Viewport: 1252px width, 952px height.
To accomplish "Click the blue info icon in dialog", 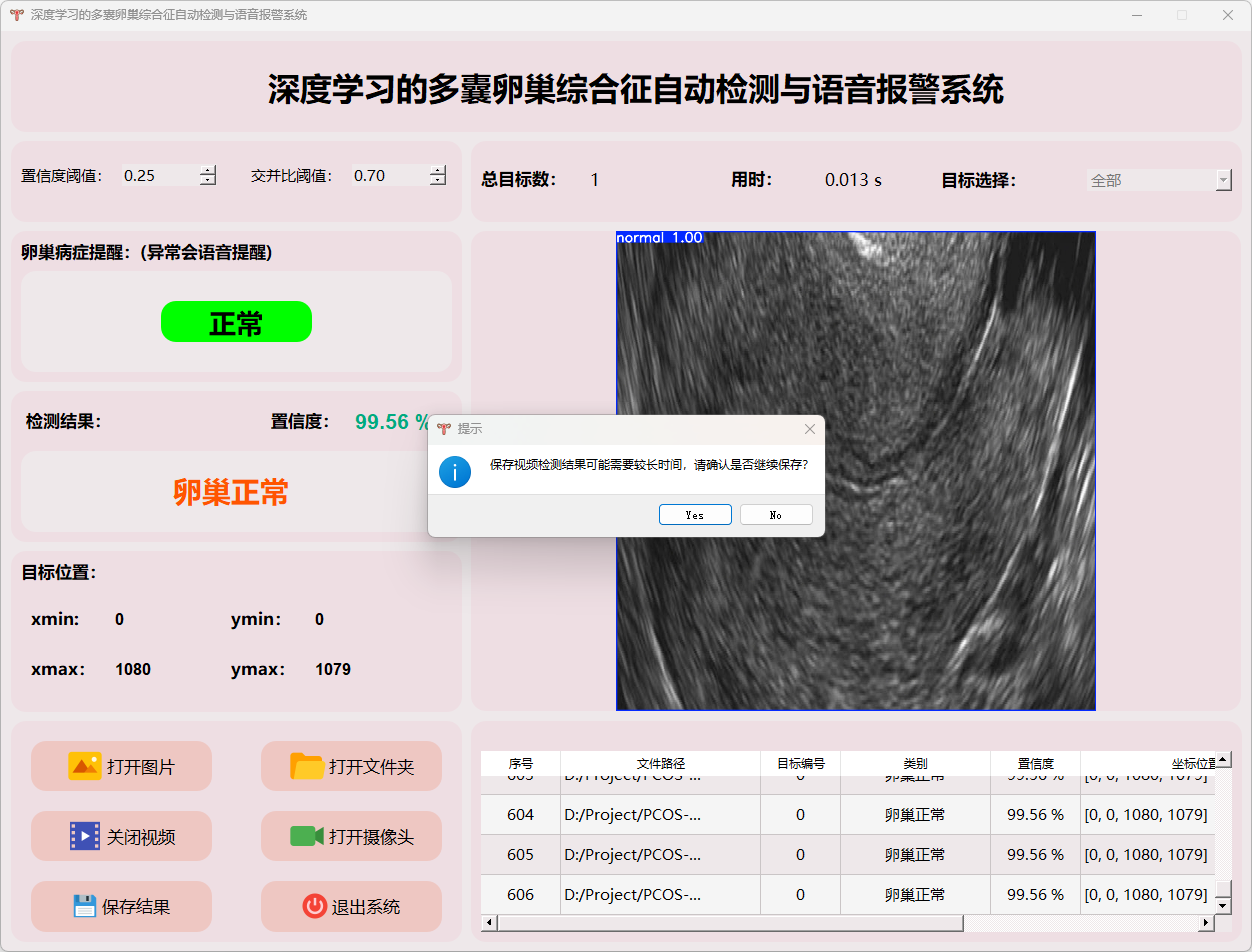I will click(x=455, y=471).
